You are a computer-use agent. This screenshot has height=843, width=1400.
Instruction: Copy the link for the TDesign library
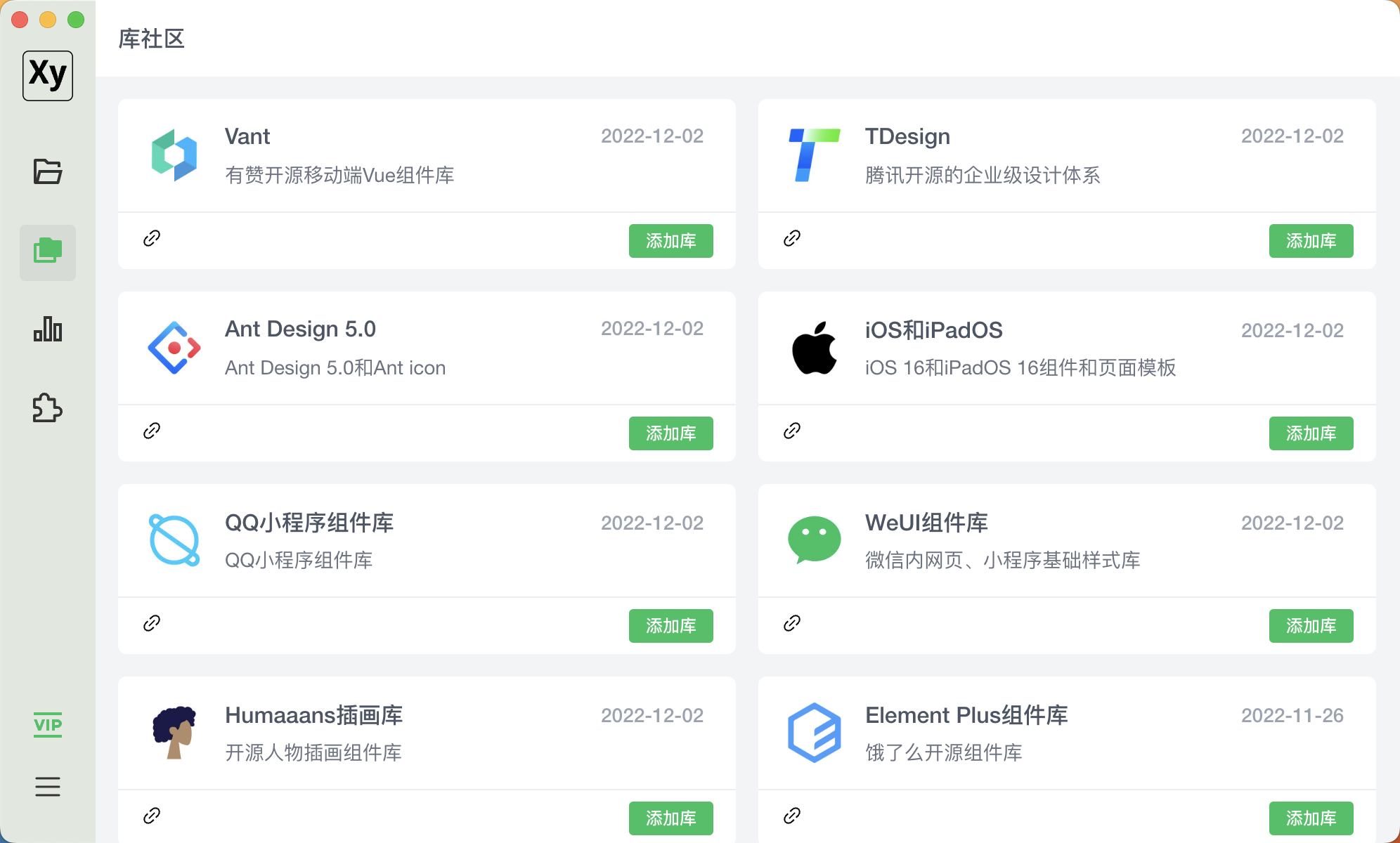pyautogui.click(x=792, y=239)
